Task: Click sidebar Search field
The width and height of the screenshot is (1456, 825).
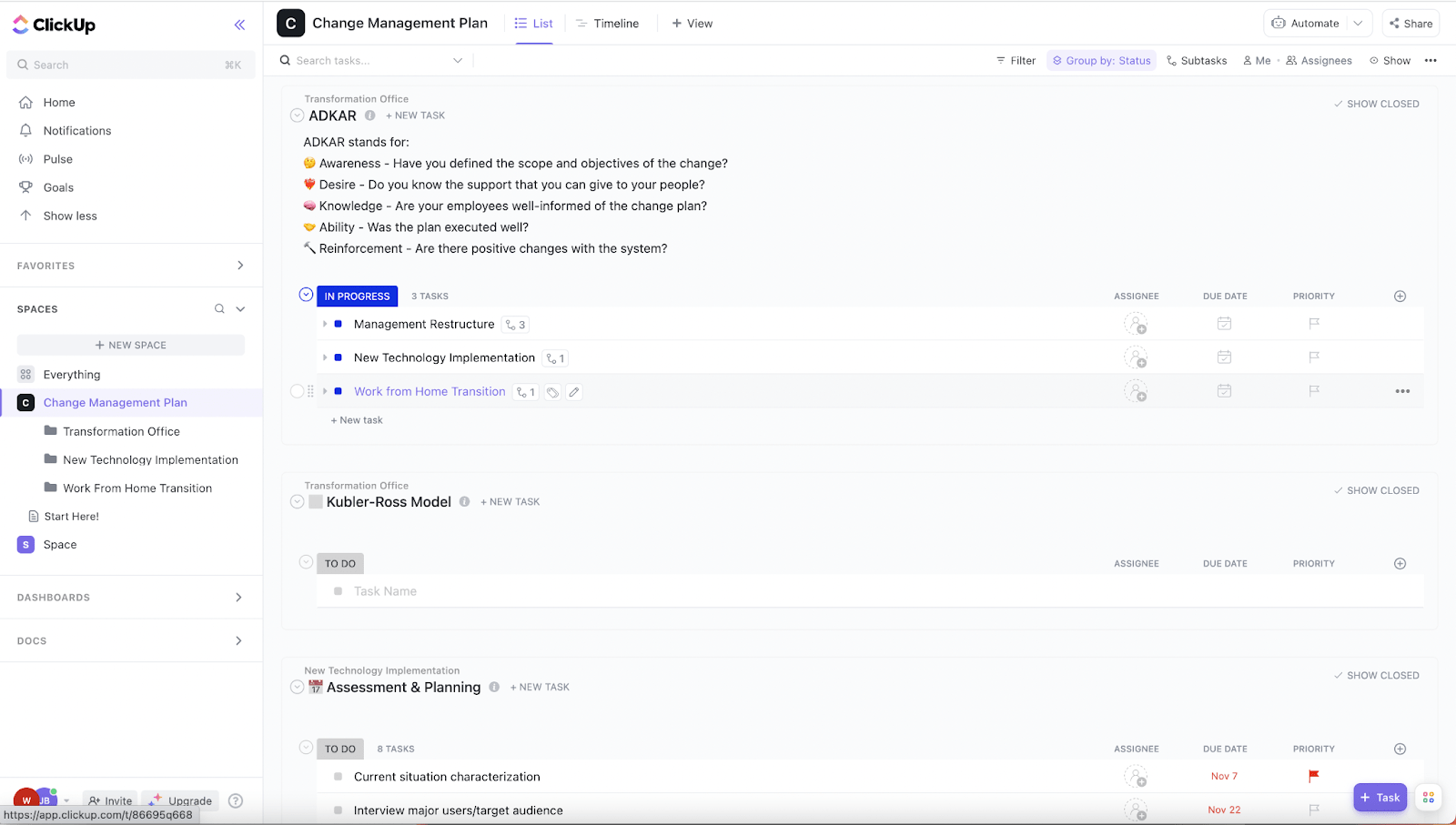Action: point(131,65)
